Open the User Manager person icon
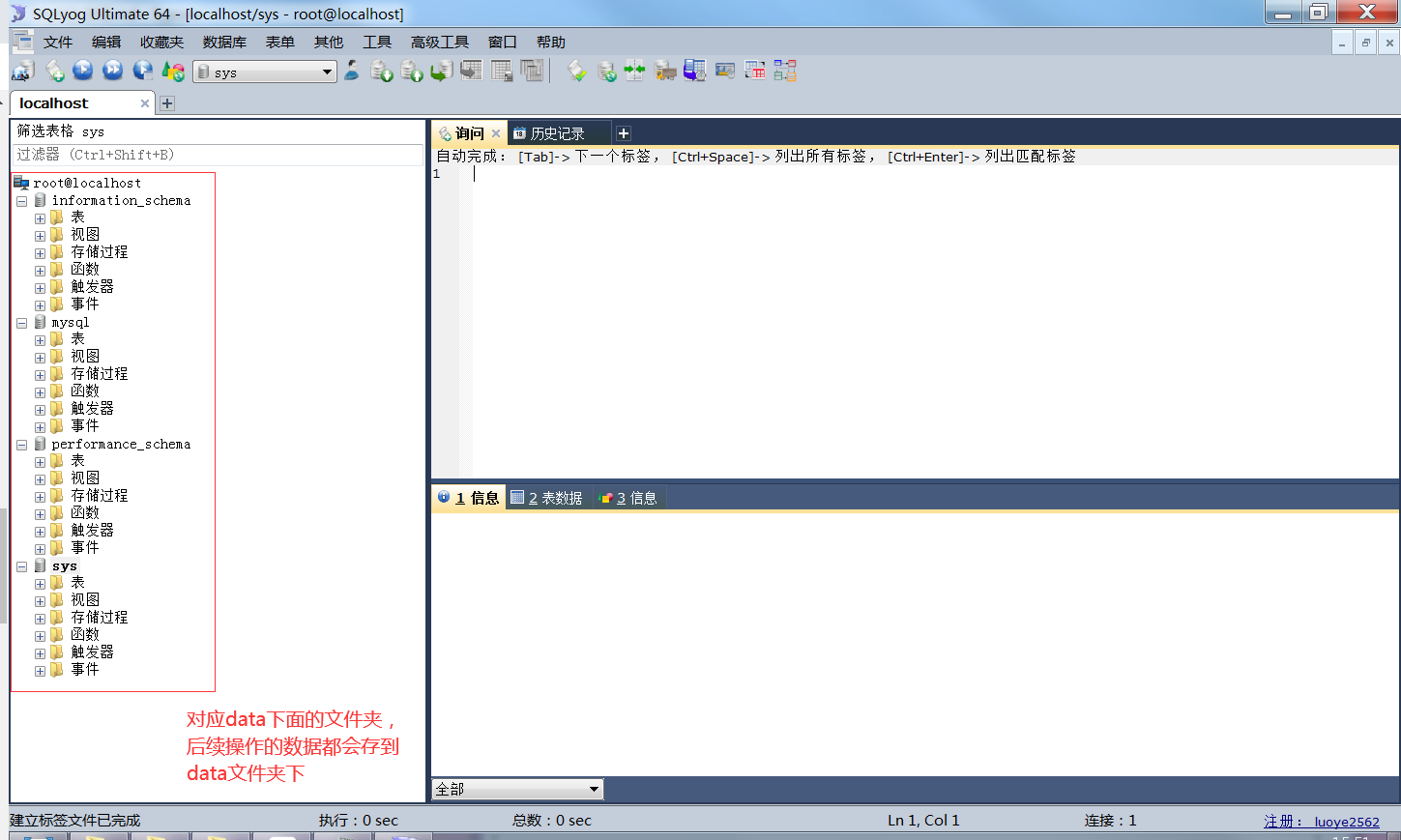The image size is (1401, 840). (x=352, y=71)
